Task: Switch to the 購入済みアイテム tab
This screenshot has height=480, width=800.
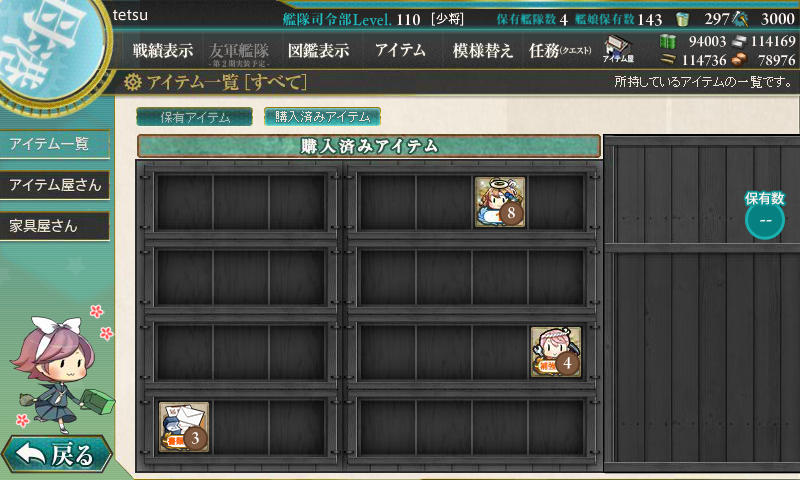Action: (x=322, y=116)
